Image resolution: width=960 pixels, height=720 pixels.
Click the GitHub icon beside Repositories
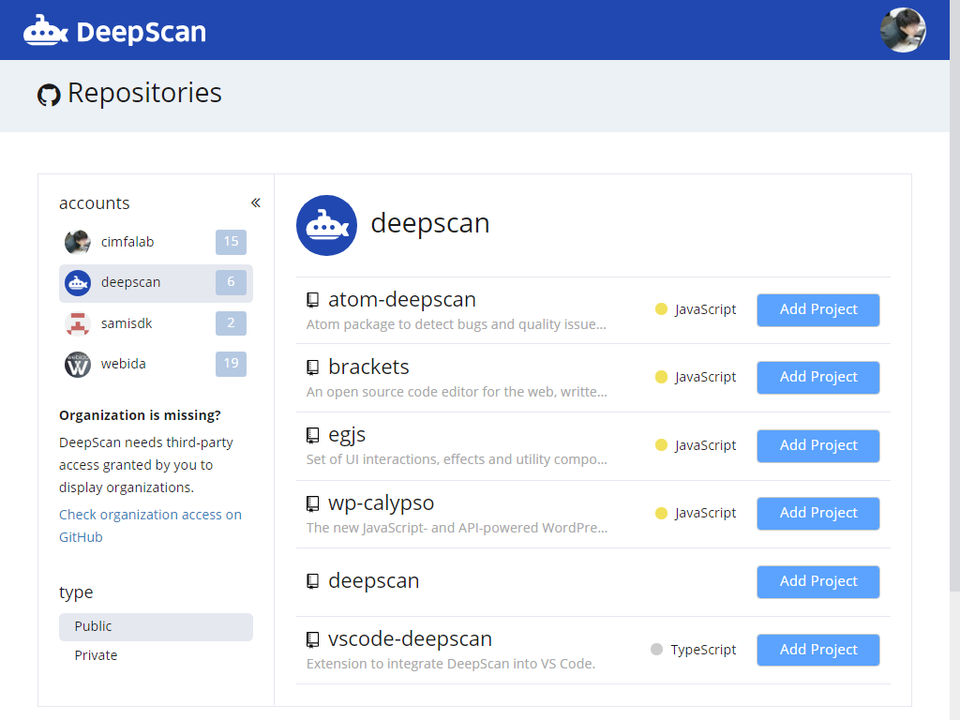pyautogui.click(x=49, y=95)
